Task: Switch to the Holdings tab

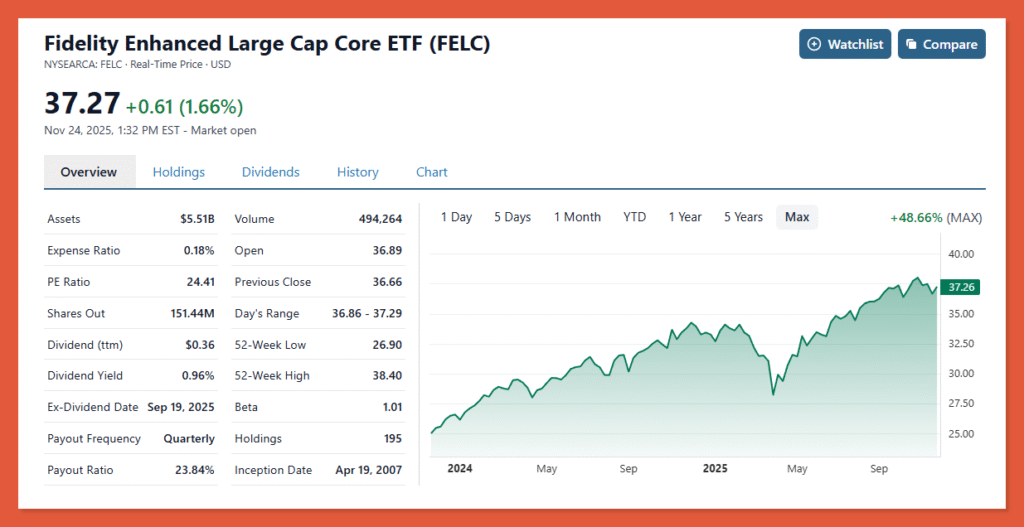Action: [178, 172]
